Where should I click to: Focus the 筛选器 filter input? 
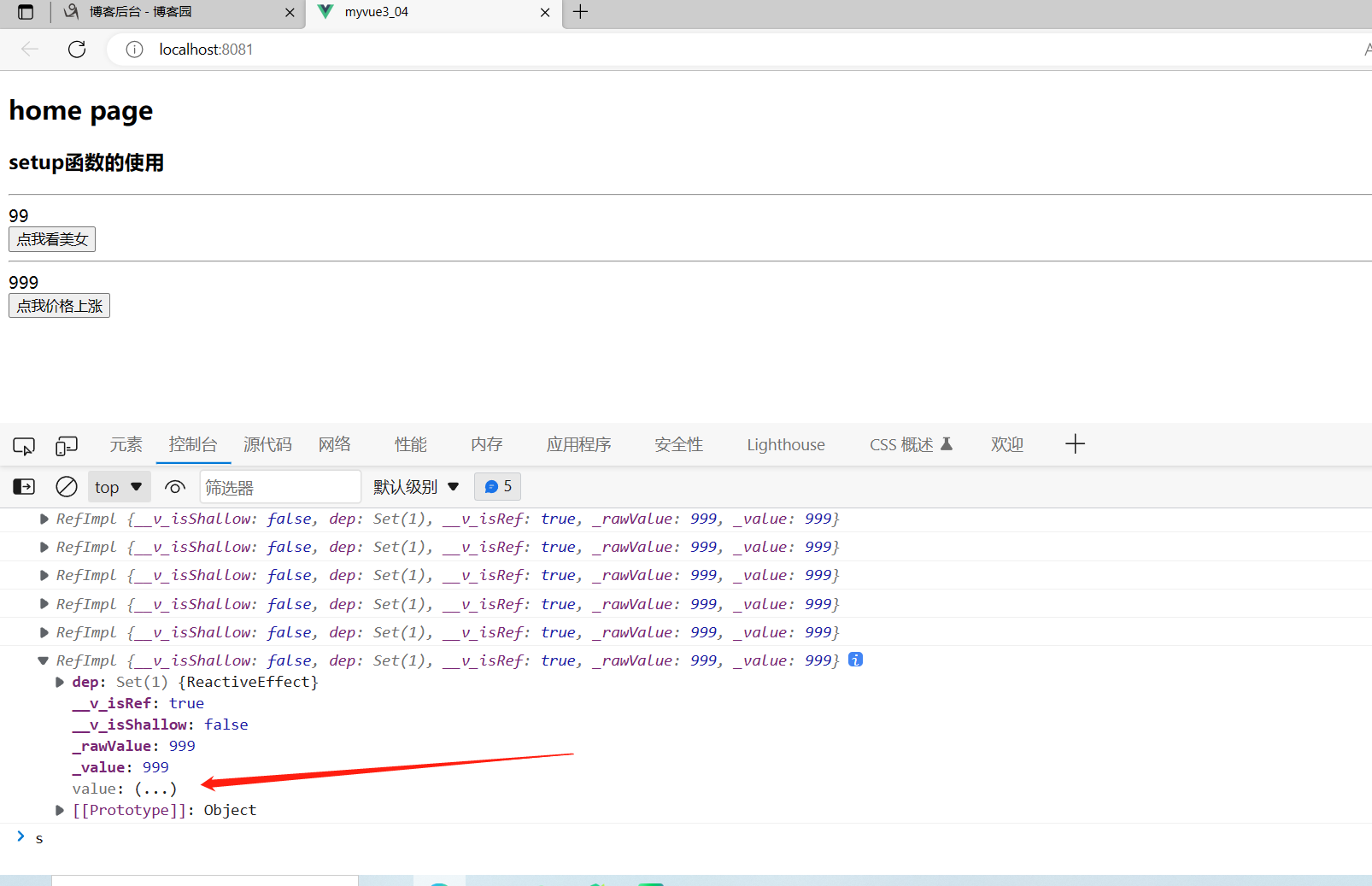tap(280, 487)
